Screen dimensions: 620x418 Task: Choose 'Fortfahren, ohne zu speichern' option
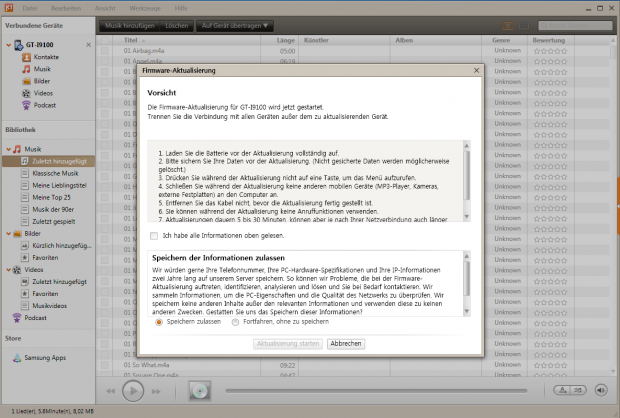236,322
